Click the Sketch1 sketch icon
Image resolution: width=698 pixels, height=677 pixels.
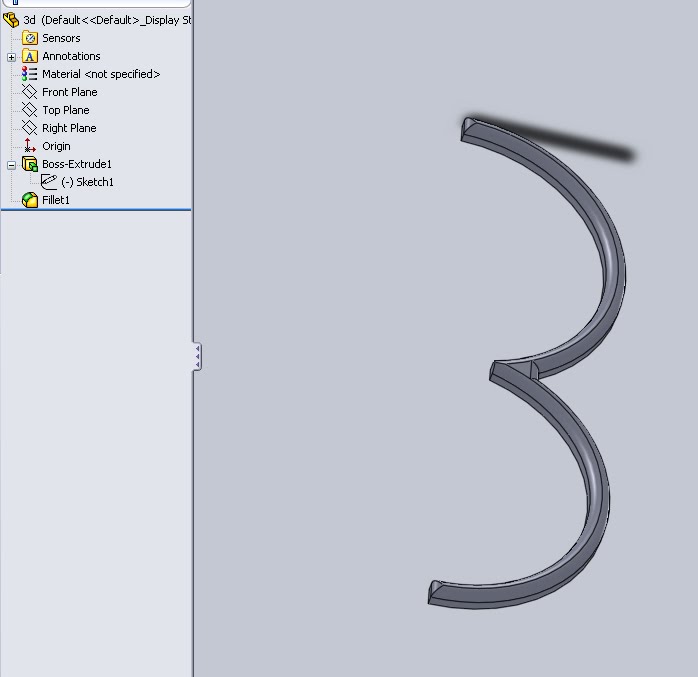click(x=49, y=182)
